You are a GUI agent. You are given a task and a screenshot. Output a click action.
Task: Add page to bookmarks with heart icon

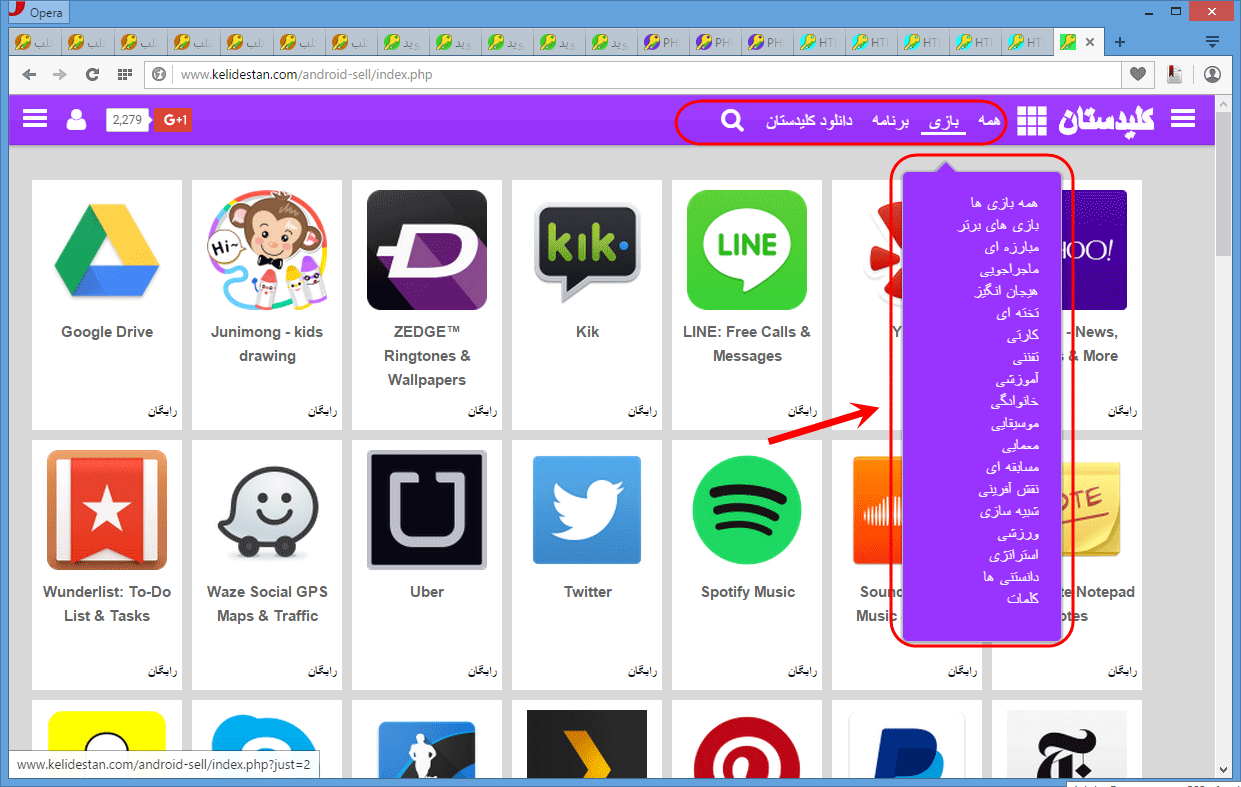[1137, 74]
